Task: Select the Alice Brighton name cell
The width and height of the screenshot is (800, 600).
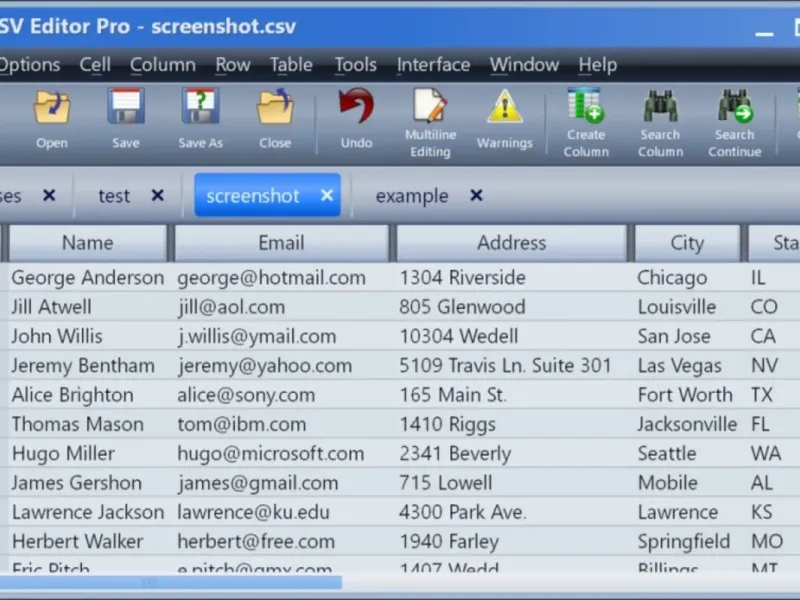Action: click(x=88, y=395)
